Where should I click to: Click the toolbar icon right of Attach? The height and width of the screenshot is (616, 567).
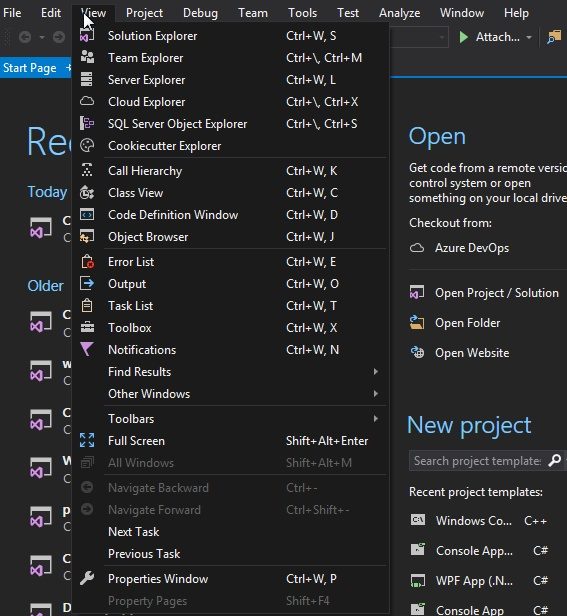point(554,37)
